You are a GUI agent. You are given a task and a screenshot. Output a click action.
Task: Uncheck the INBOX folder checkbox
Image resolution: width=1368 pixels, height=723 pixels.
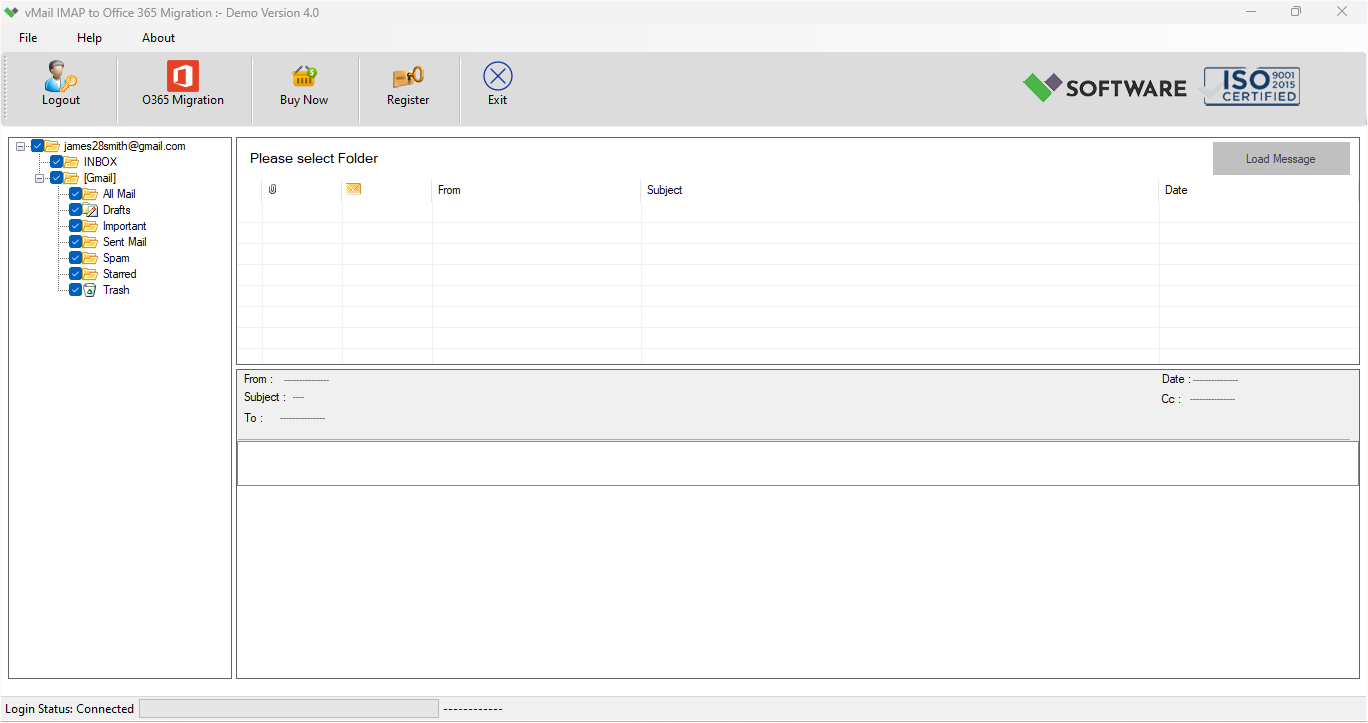57,162
